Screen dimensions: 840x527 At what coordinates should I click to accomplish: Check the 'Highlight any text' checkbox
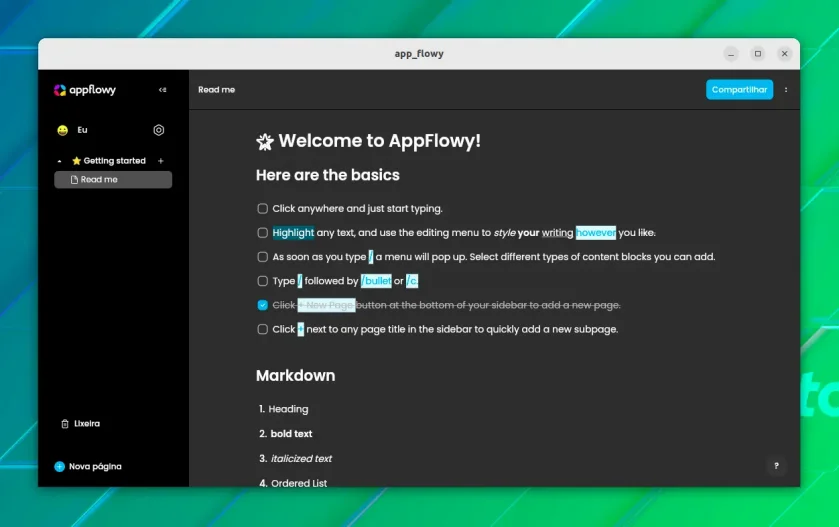262,232
